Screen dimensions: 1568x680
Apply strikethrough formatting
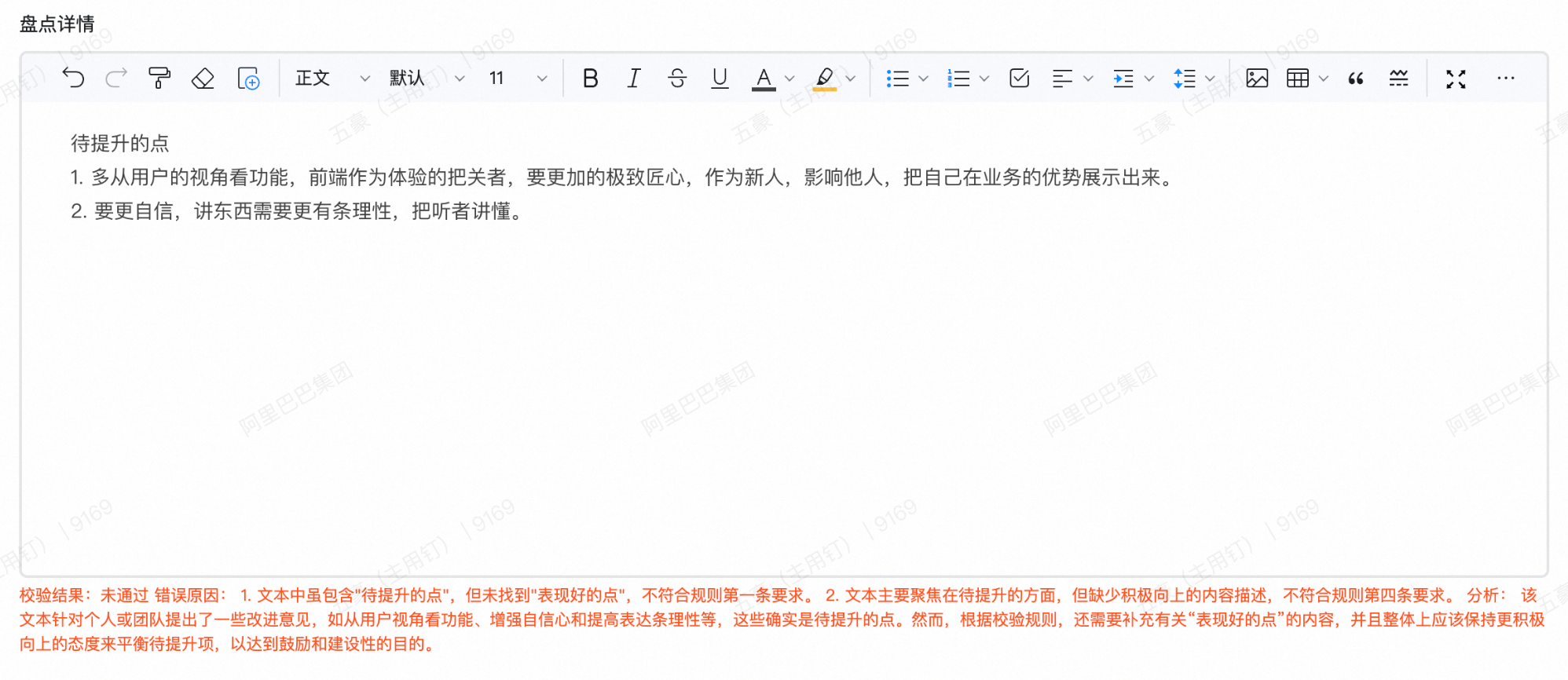pyautogui.click(x=677, y=79)
